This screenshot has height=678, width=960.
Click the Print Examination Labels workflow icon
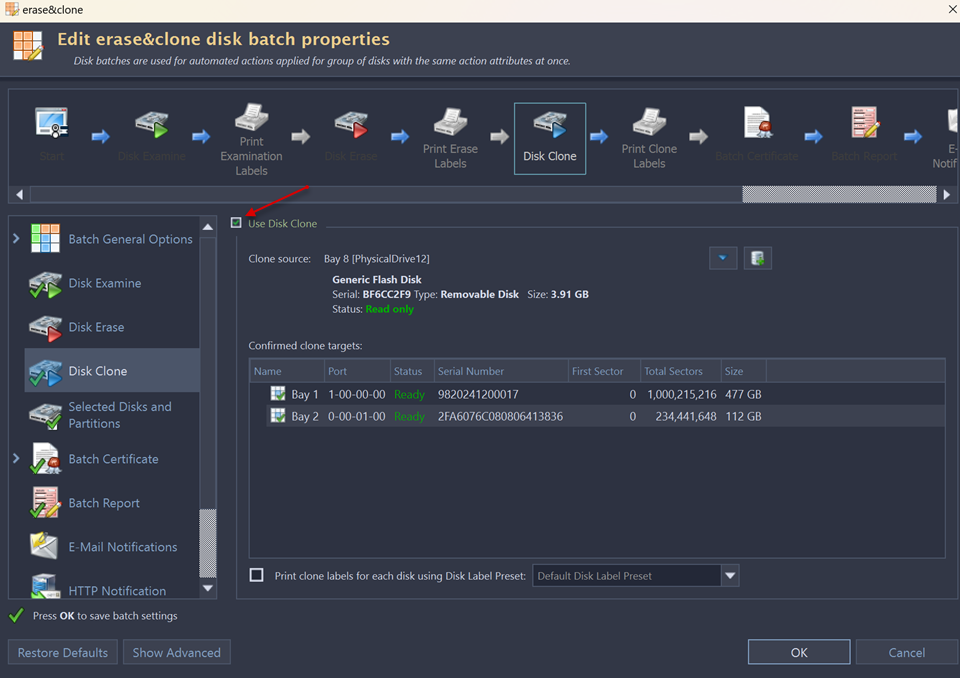tap(251, 120)
